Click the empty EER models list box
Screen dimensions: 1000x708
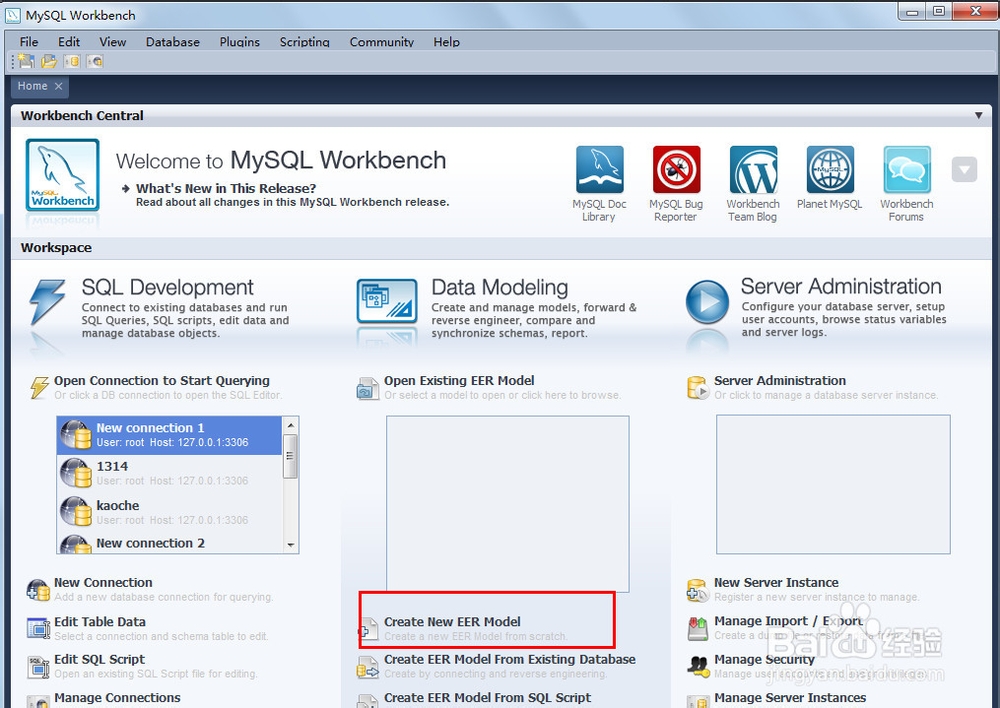point(508,504)
